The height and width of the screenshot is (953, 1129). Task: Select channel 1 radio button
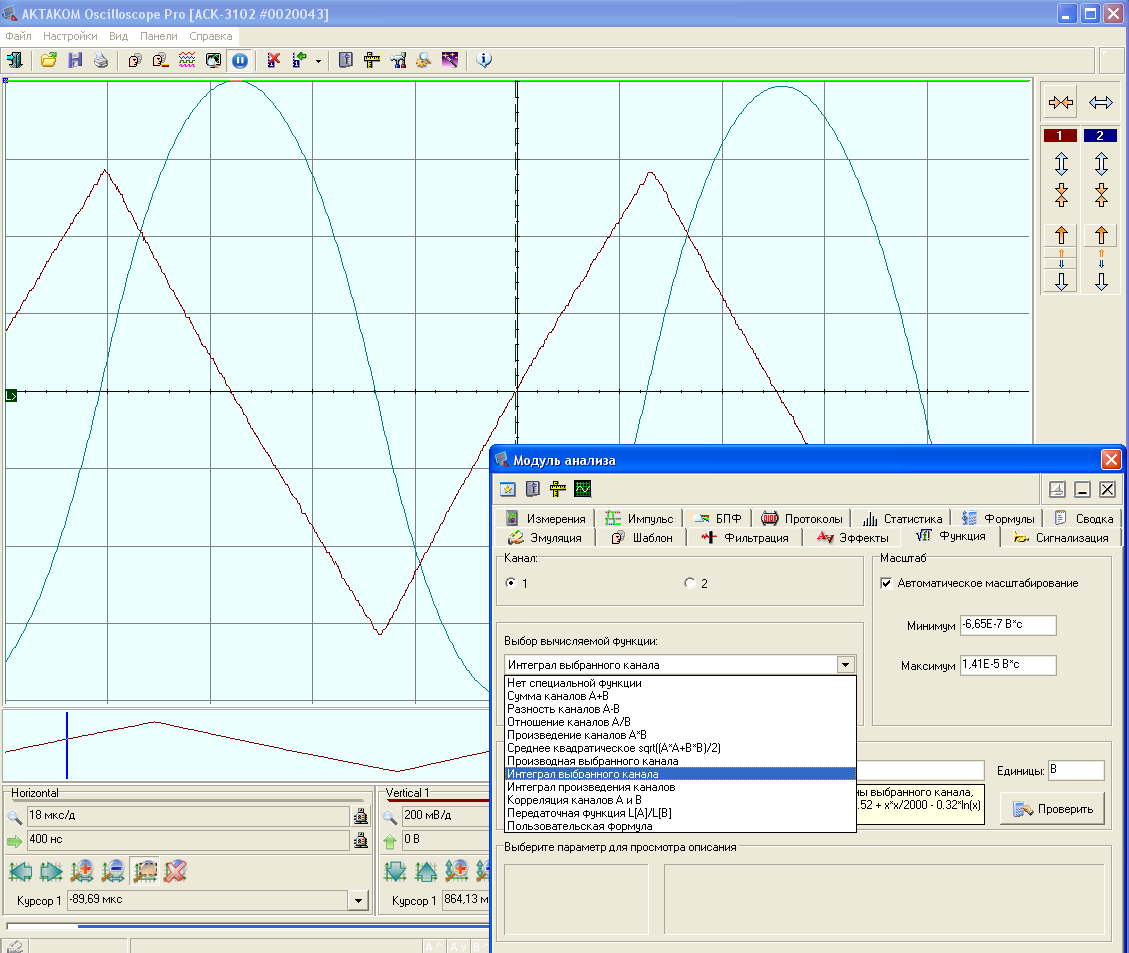point(512,584)
